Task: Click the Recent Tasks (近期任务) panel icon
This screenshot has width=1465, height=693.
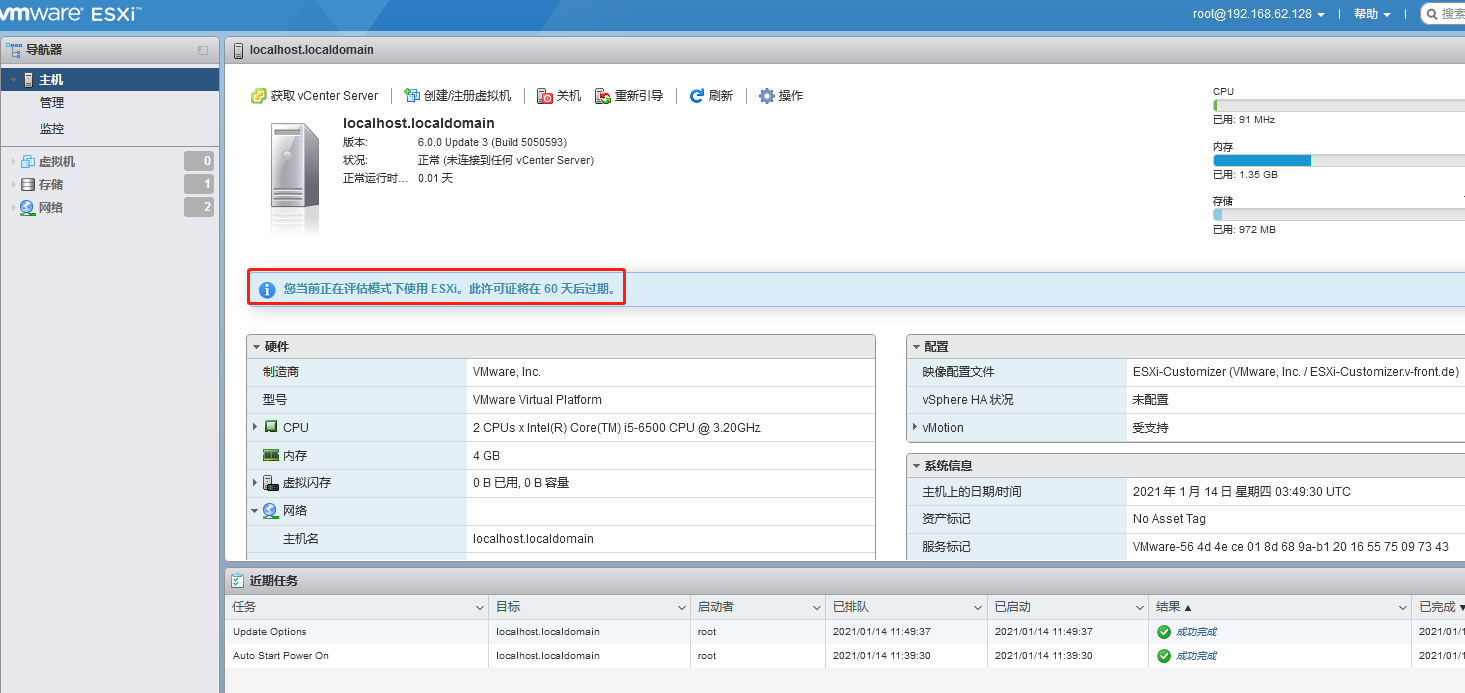Action: click(x=237, y=580)
